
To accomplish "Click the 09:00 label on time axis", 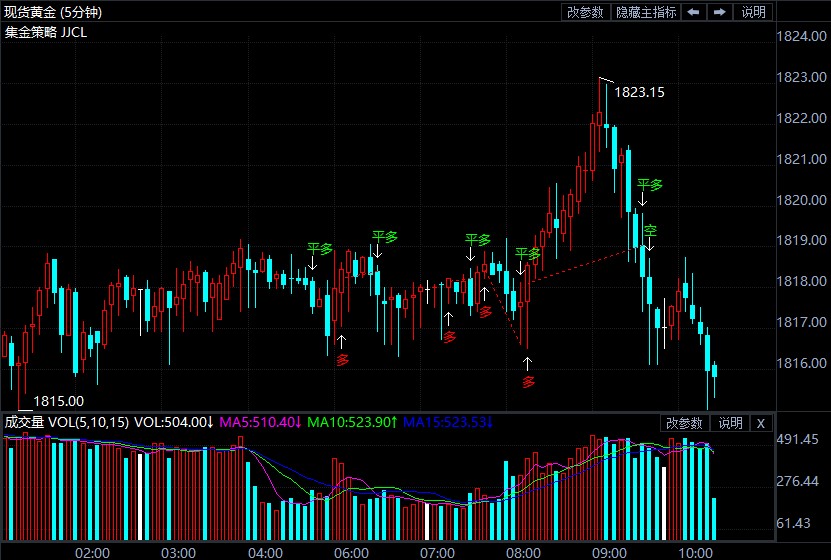I will pyautogui.click(x=609, y=552).
